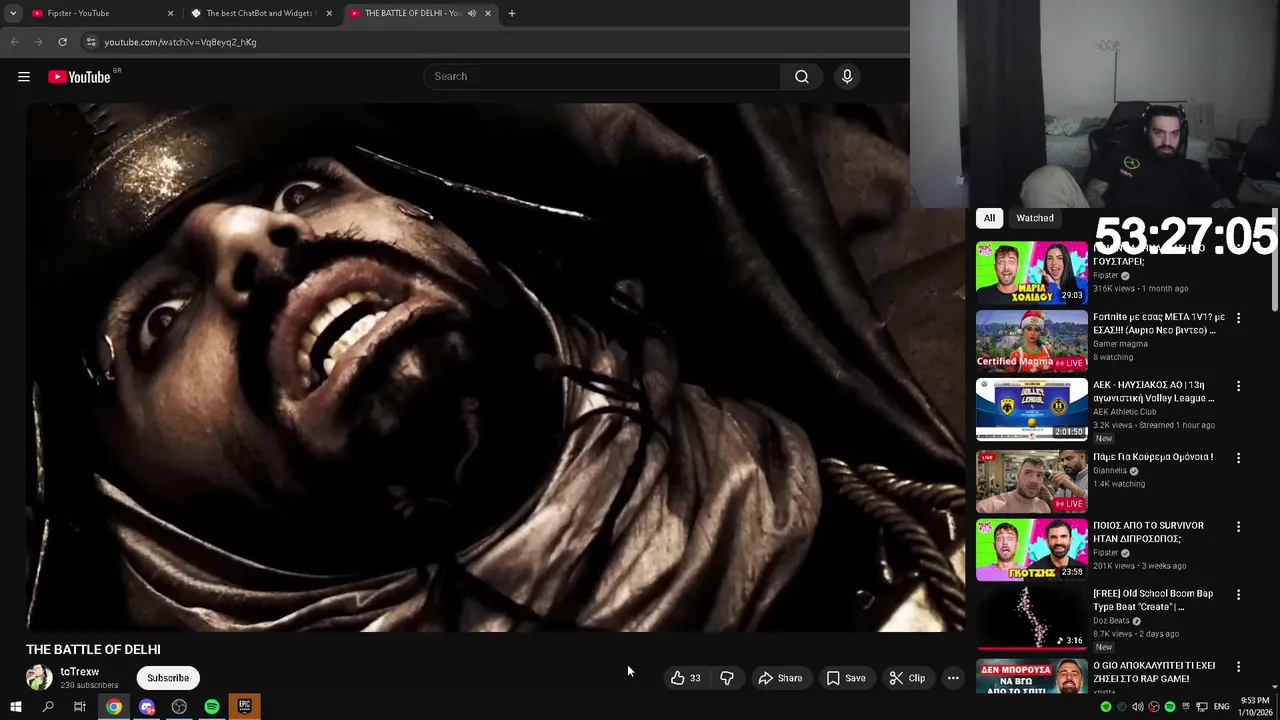Screen dimensions: 1280x720
Task: Click the search magnifier button
Action: (x=801, y=77)
